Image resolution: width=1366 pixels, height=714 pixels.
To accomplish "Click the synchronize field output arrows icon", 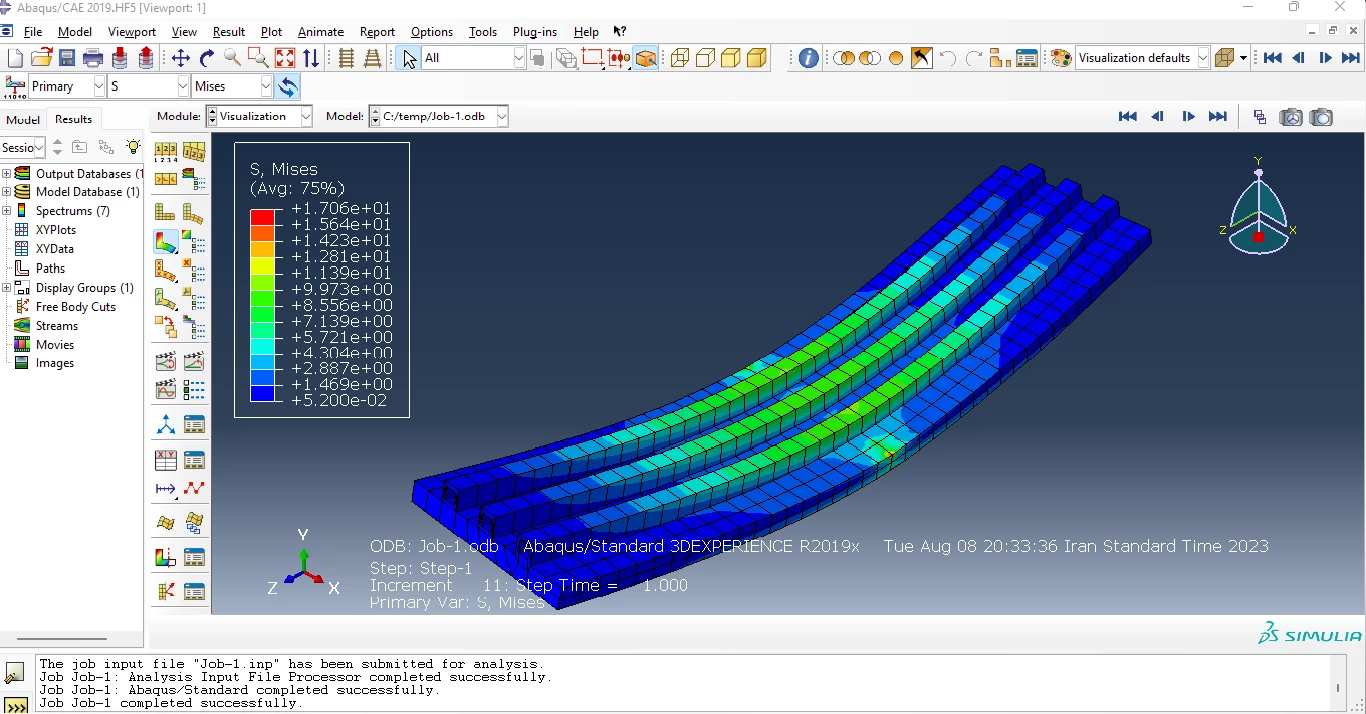I will click(x=288, y=87).
